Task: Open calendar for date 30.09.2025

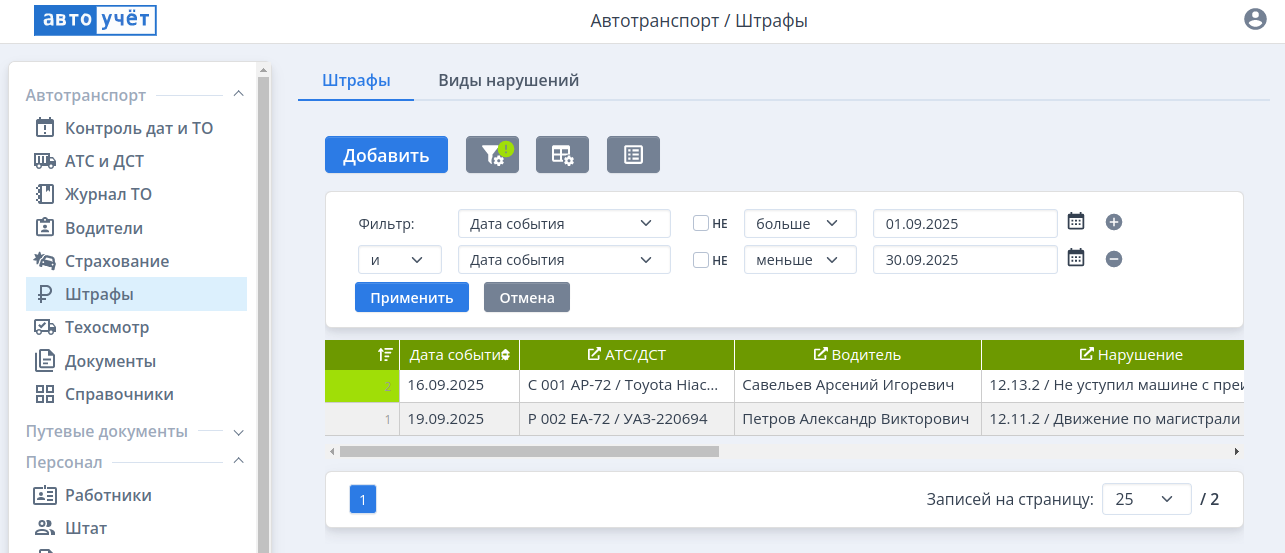Action: click(x=1076, y=258)
